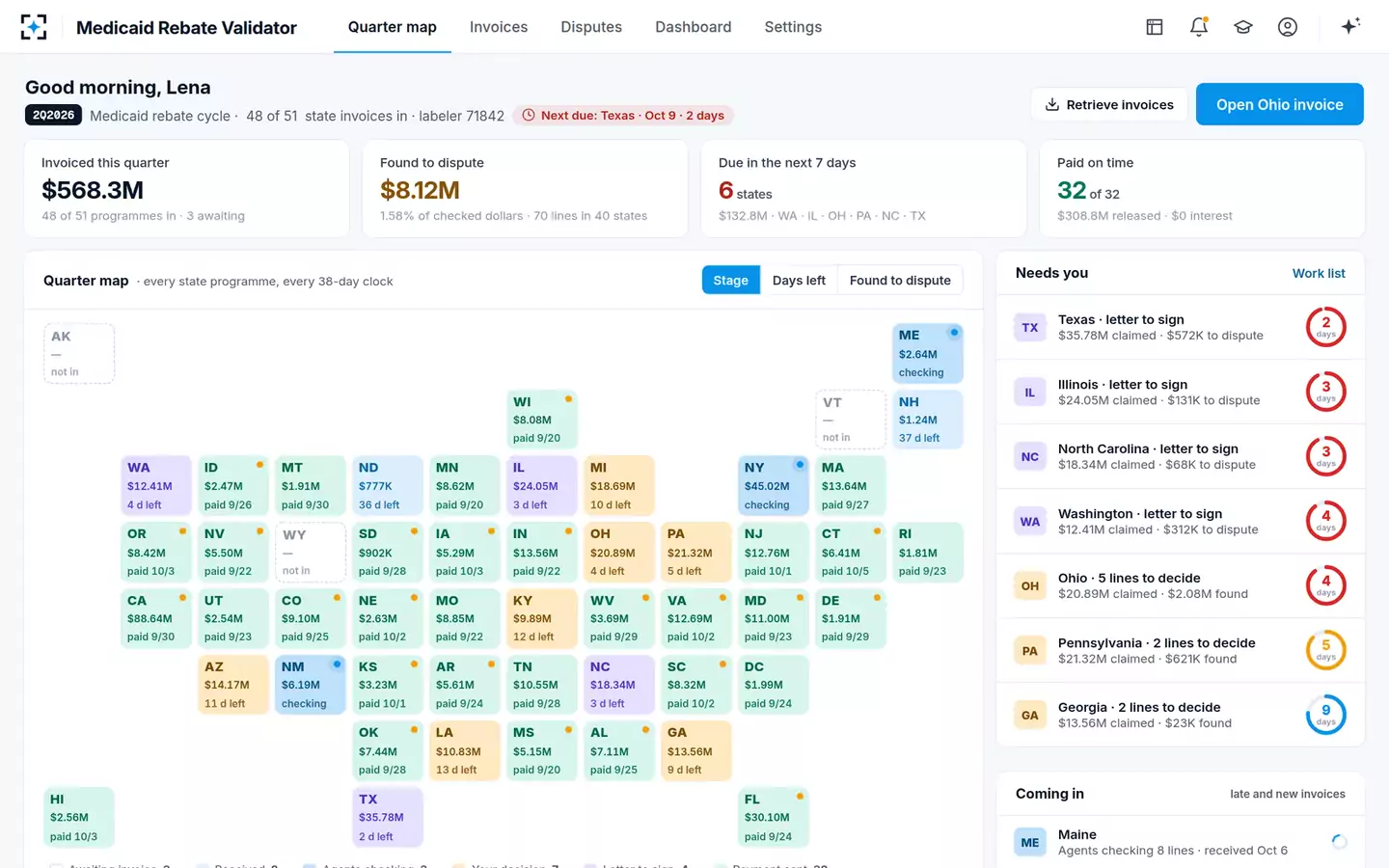The image size is (1389, 868).
Task: Open notifications bell
Action: (1199, 27)
